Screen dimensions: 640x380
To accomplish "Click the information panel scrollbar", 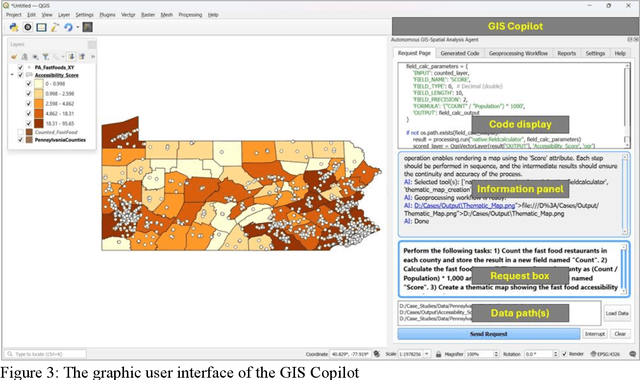I will tap(625, 194).
